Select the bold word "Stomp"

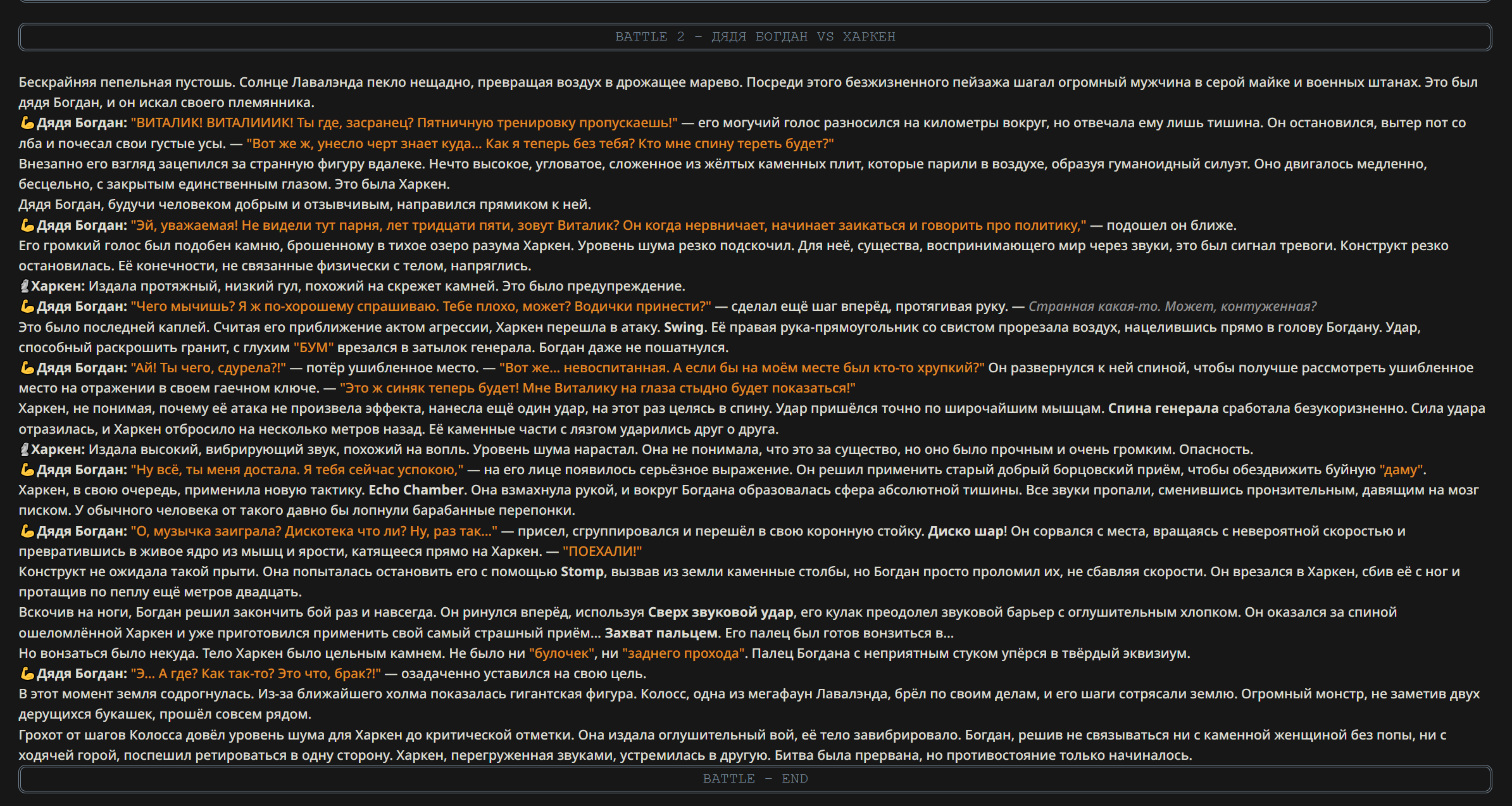tap(582, 572)
